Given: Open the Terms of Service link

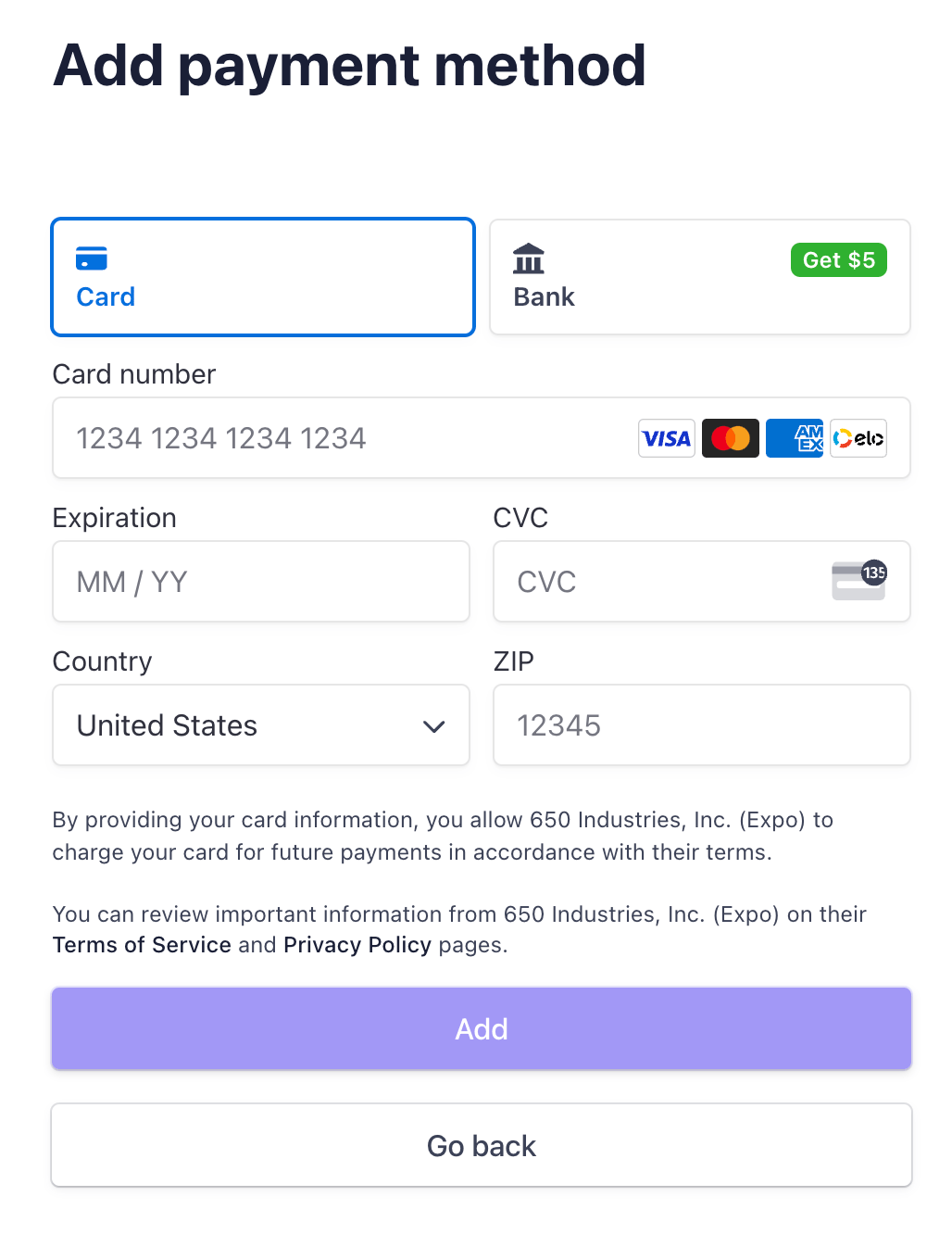Looking at the screenshot, I should tap(141, 945).
